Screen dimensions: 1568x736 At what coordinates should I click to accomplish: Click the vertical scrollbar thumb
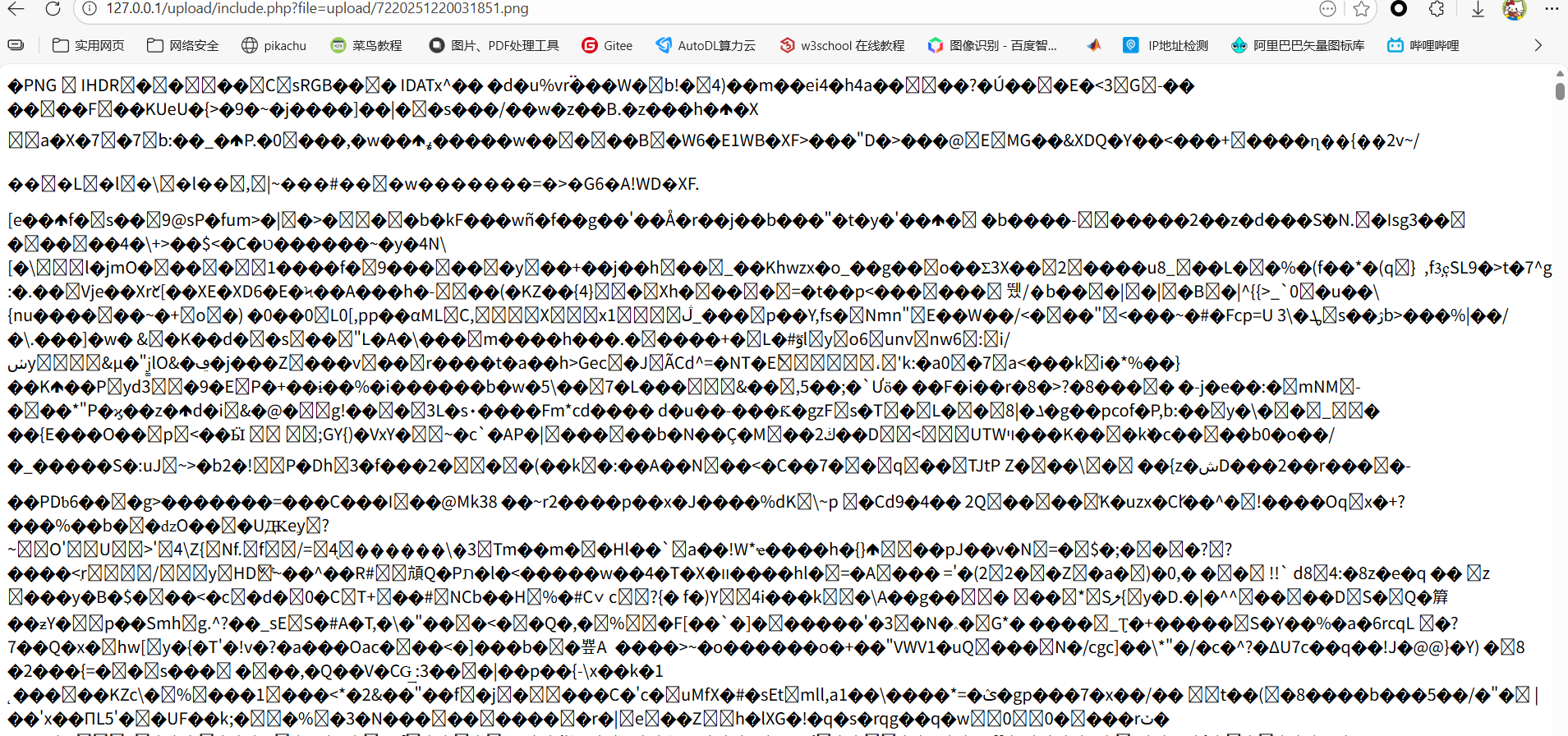click(1560, 90)
